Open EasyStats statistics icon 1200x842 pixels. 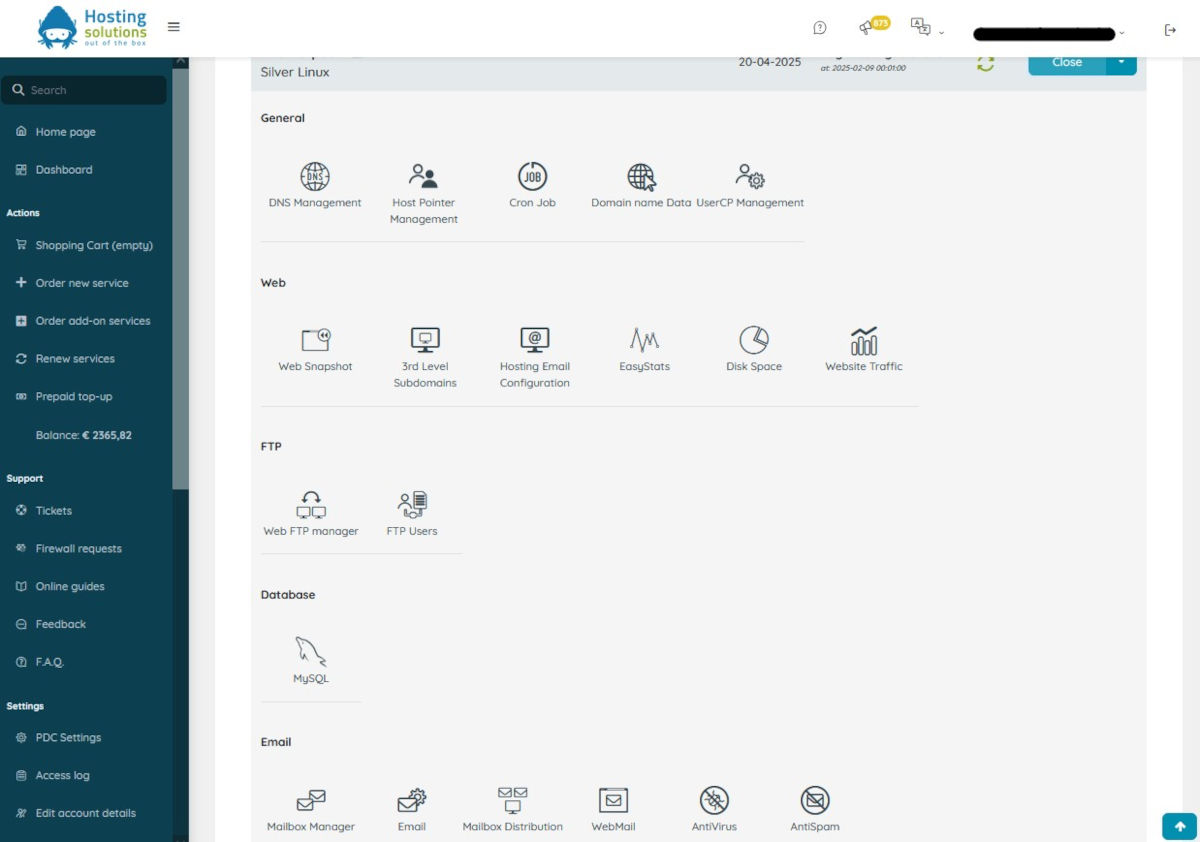(x=644, y=341)
